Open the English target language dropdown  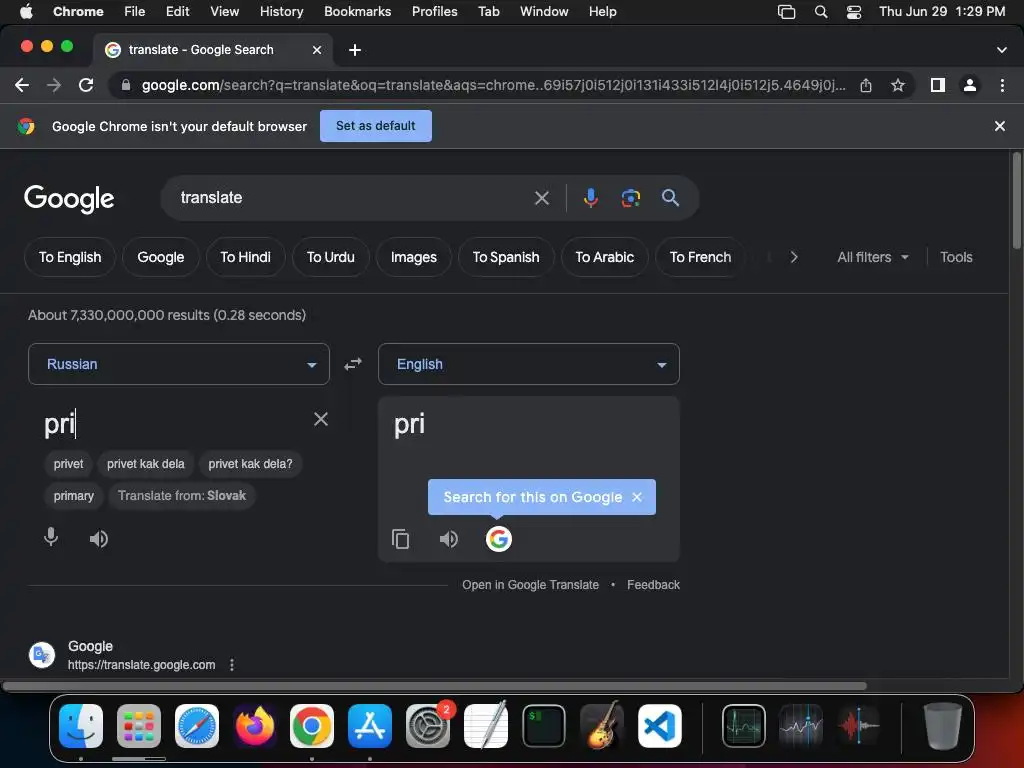point(528,364)
